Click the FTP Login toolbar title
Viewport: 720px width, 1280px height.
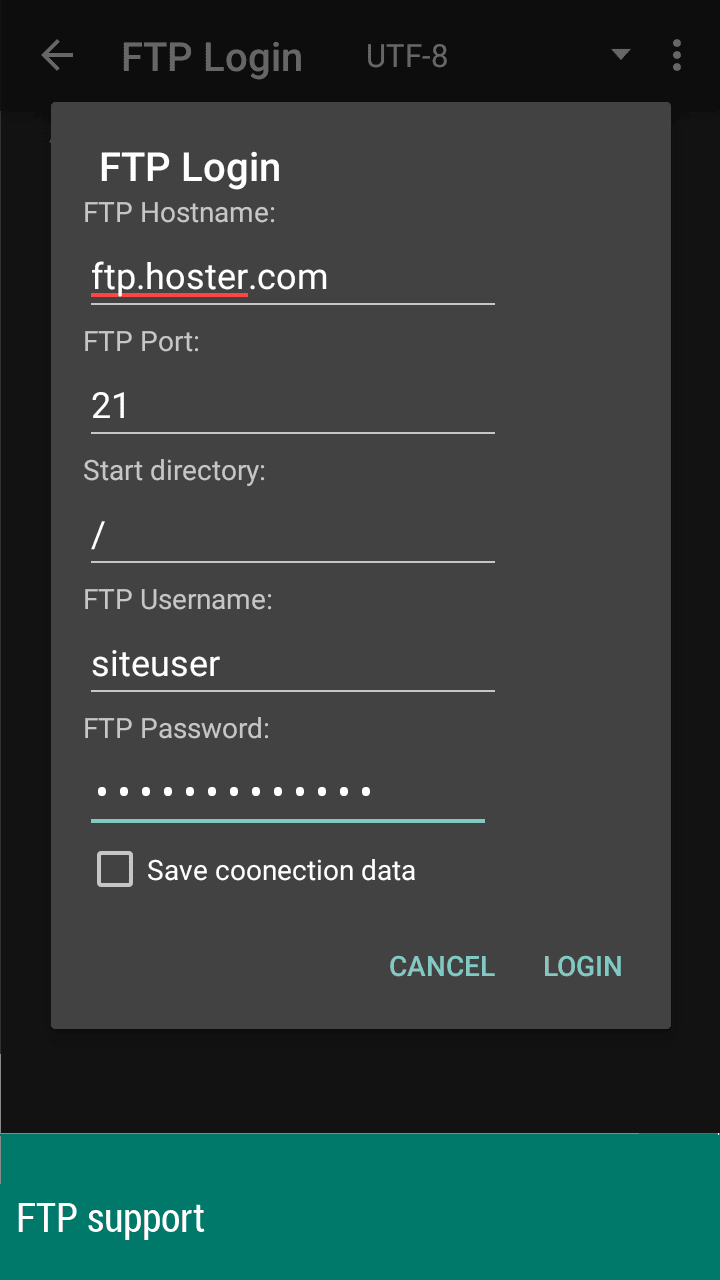212,57
